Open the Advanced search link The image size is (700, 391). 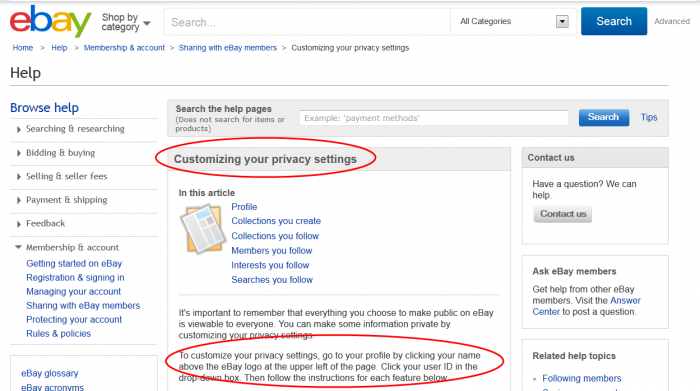click(672, 21)
